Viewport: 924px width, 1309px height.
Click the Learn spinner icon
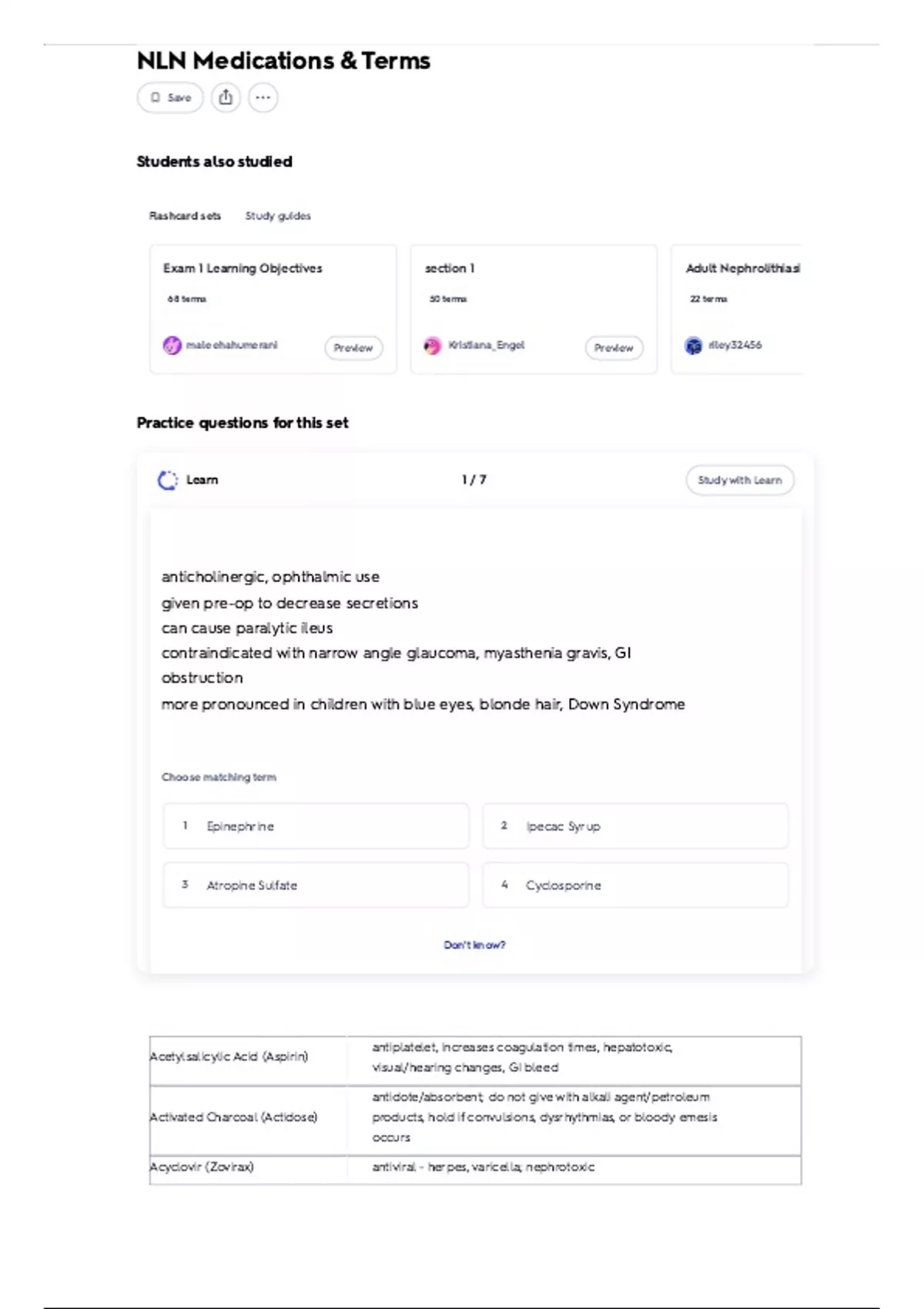pyautogui.click(x=167, y=480)
